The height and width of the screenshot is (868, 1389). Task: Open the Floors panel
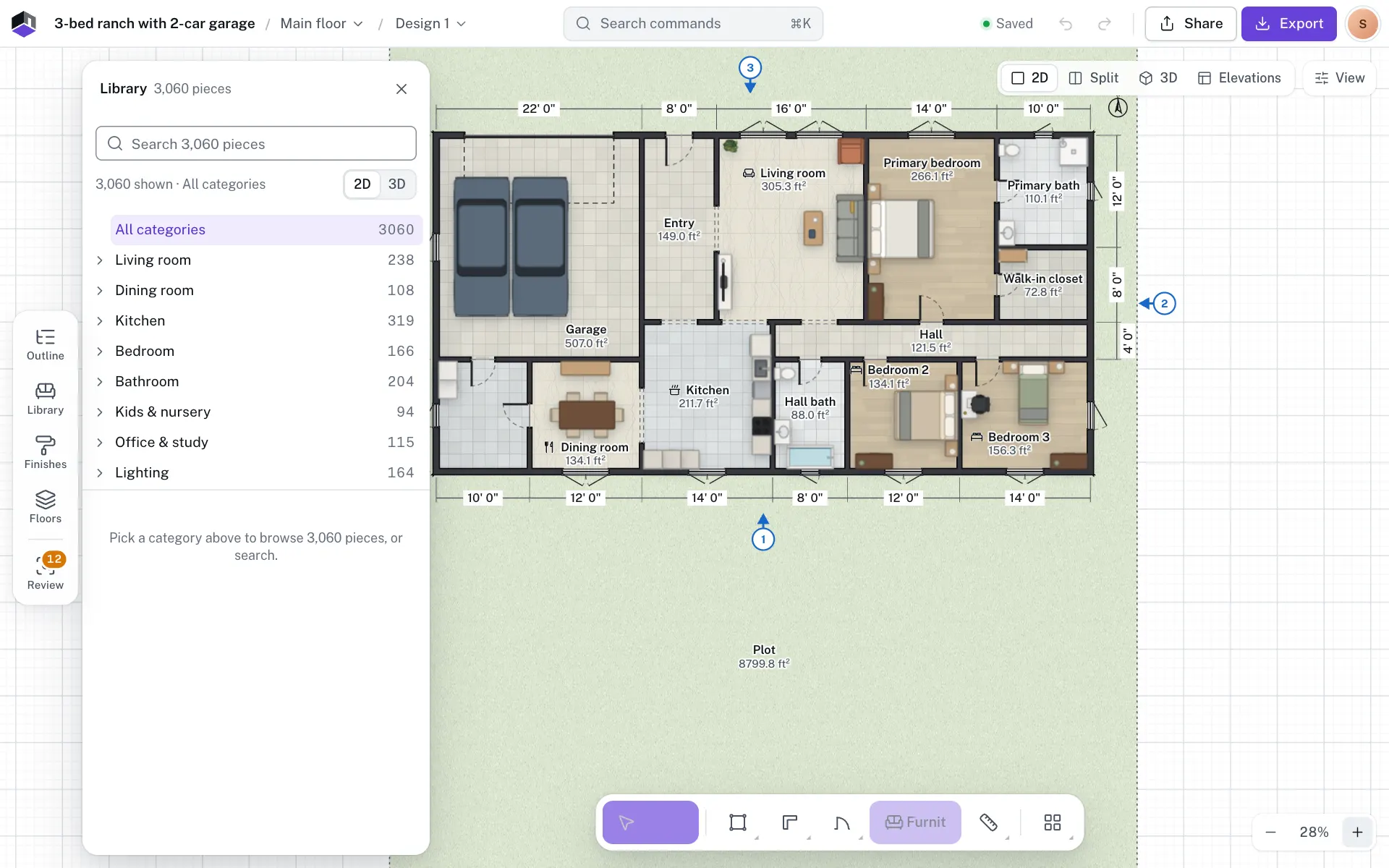(45, 508)
